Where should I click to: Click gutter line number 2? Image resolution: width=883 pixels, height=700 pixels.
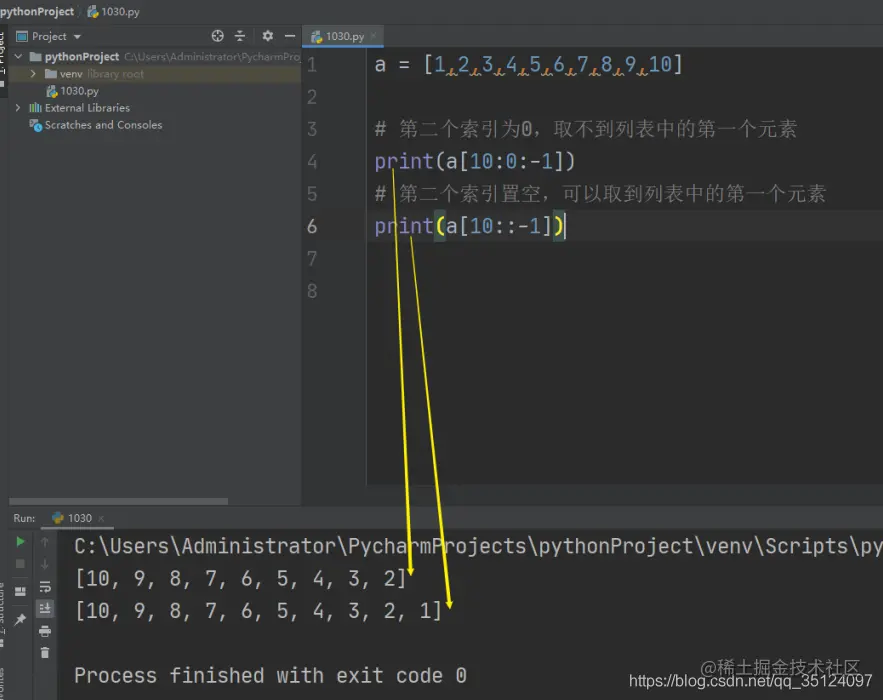[311, 97]
